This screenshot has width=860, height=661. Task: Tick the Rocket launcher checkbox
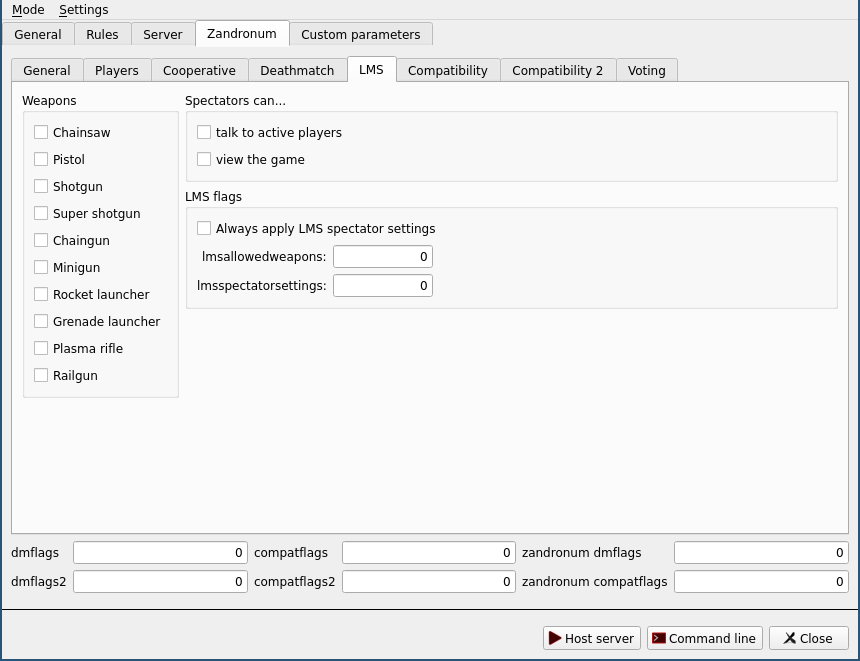41,294
